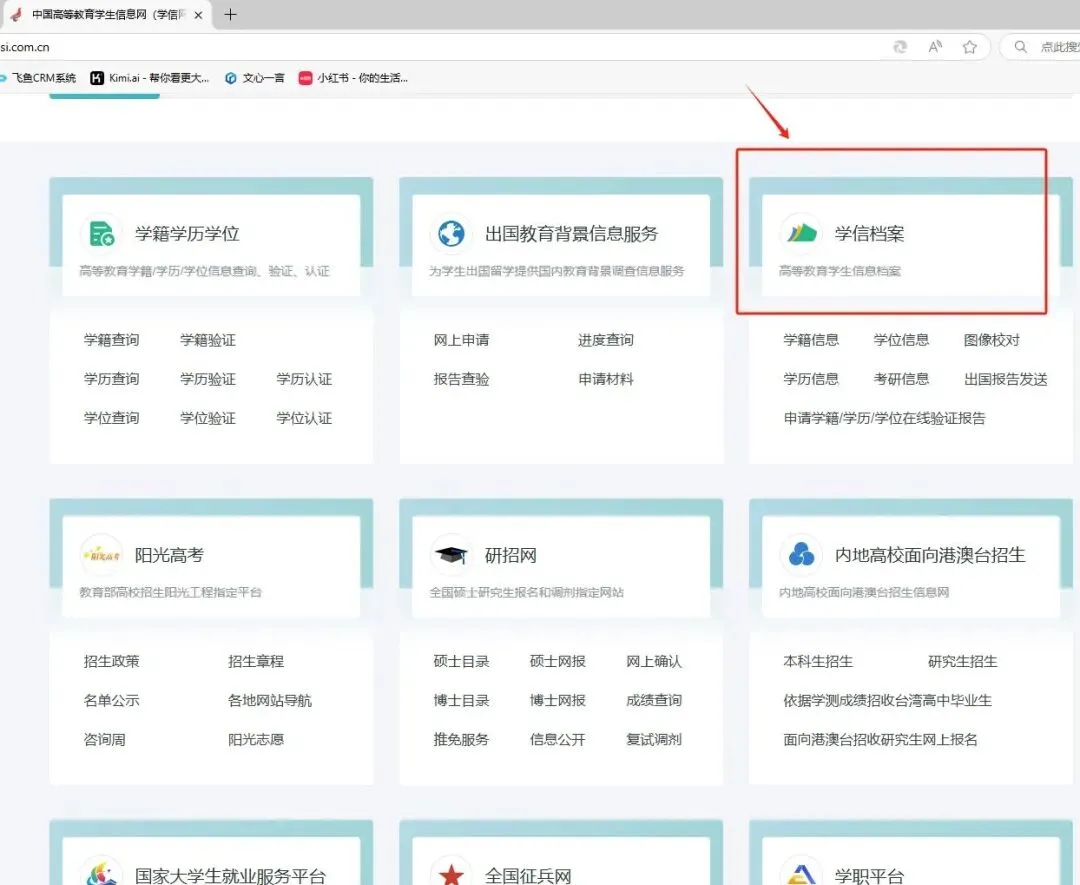
Task: Open the 小红书 bookmark
Action: click(353, 78)
